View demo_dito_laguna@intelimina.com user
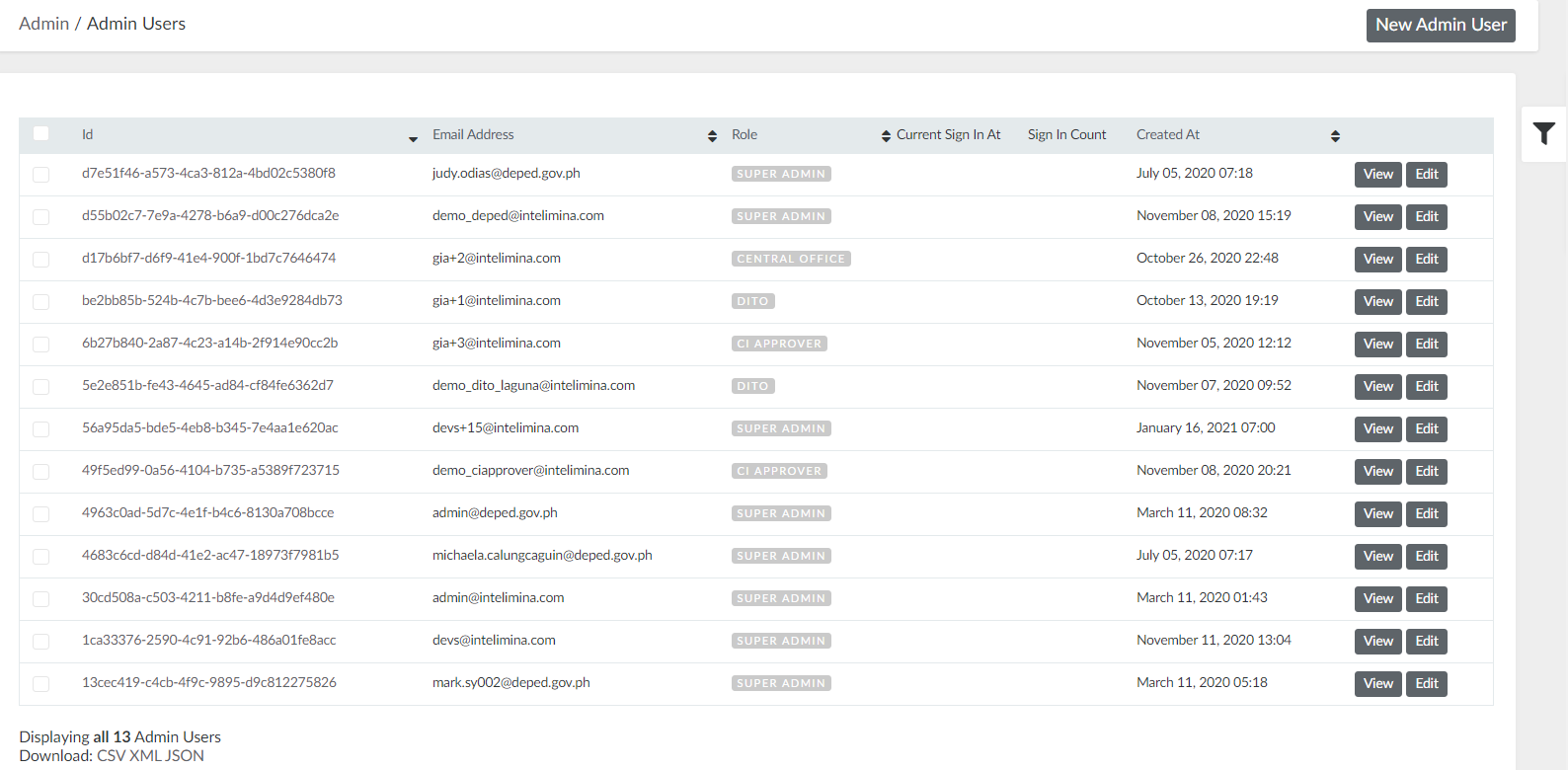The image size is (1568, 770). (x=1378, y=387)
